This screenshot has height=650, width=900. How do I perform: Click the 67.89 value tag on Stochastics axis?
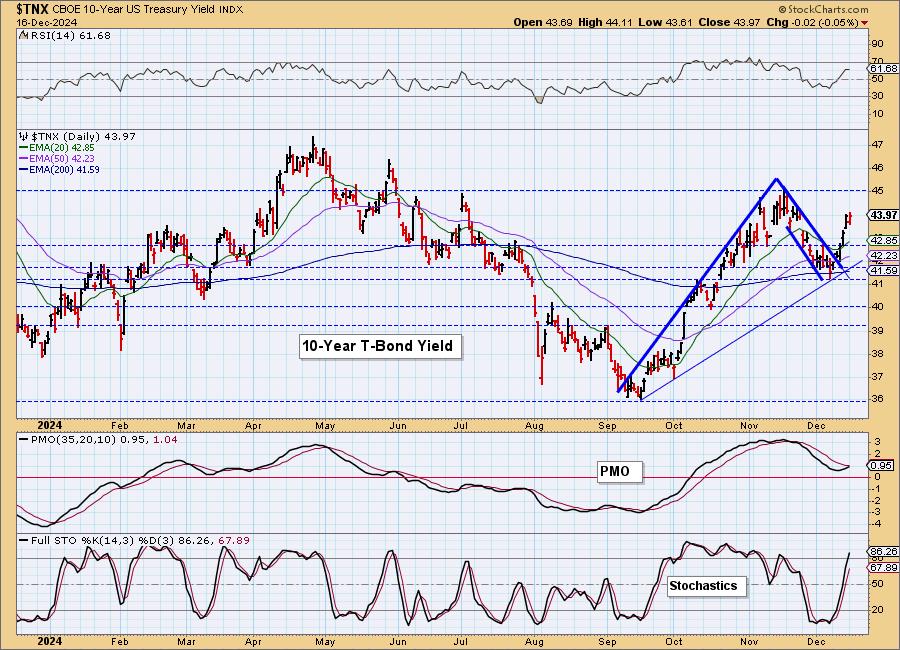point(883,568)
